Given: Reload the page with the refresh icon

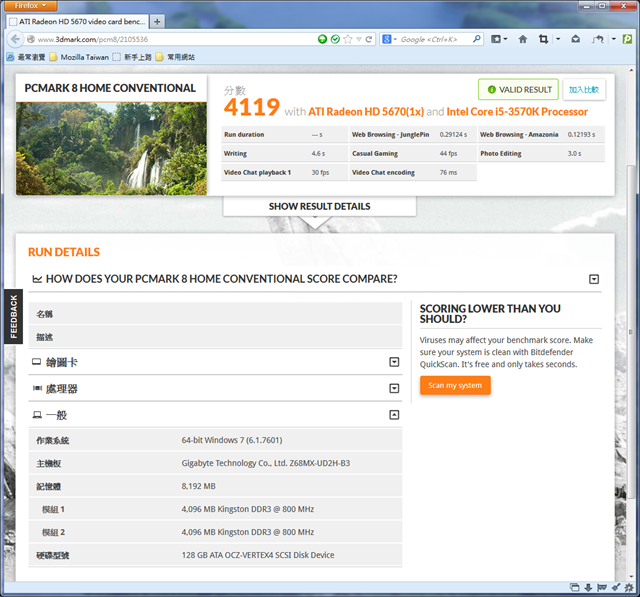Looking at the screenshot, I should coord(369,39).
